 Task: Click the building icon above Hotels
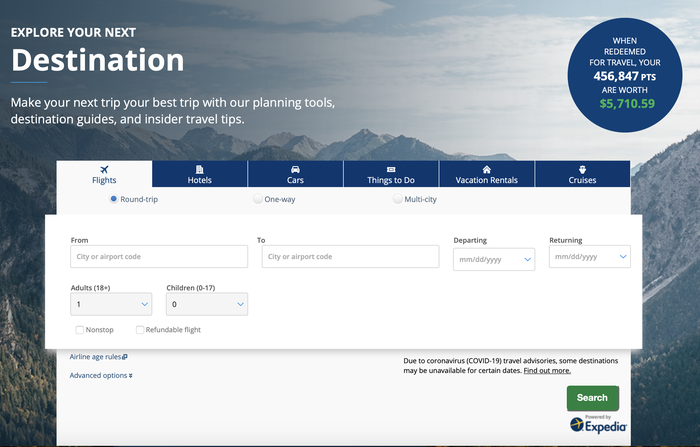coord(200,169)
